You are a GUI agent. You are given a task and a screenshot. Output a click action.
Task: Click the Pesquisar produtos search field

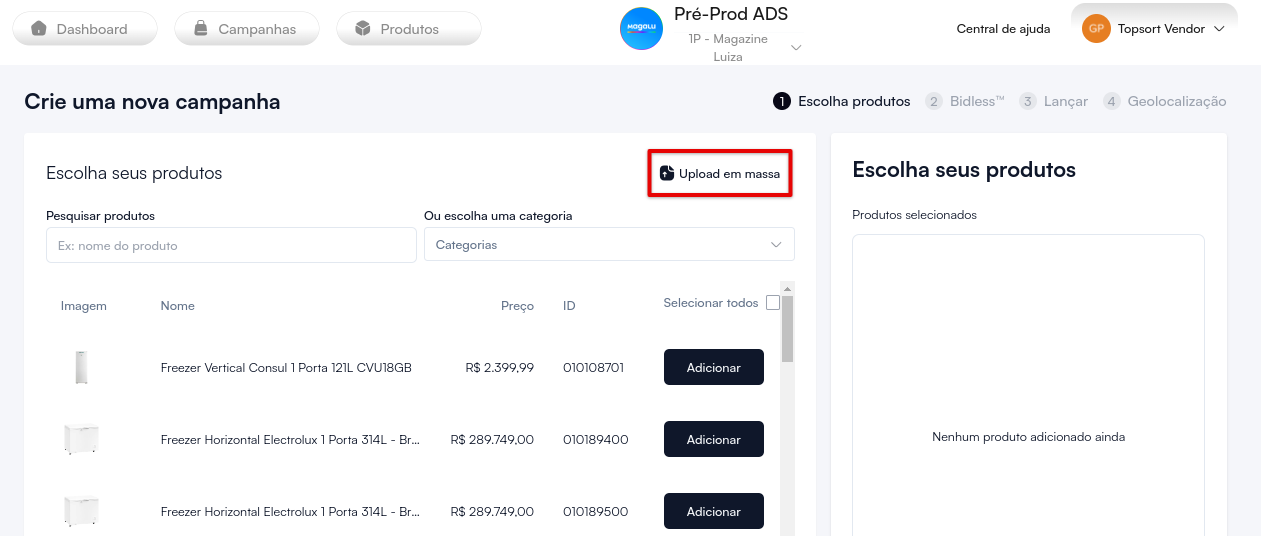(231, 245)
